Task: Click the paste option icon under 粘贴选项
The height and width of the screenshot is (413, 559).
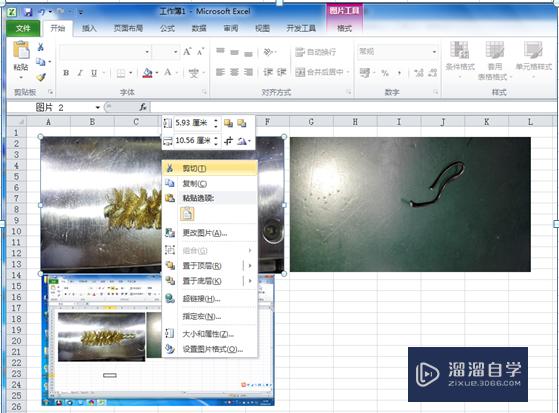Action: (x=188, y=214)
